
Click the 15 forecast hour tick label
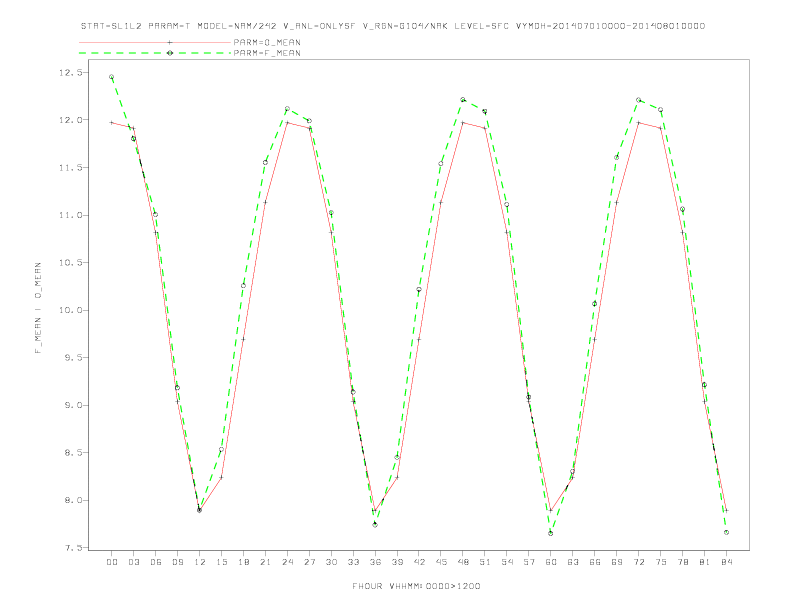pyautogui.click(x=221, y=562)
